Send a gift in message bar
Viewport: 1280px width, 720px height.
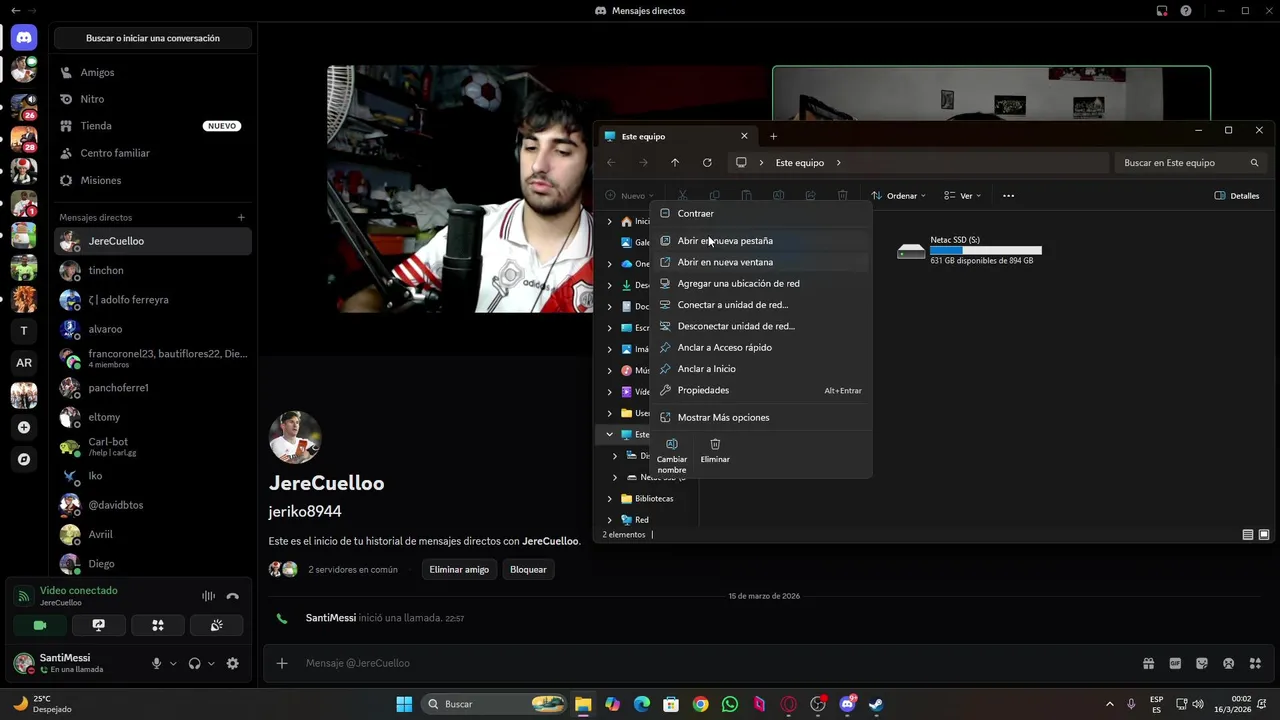pyautogui.click(x=1148, y=663)
